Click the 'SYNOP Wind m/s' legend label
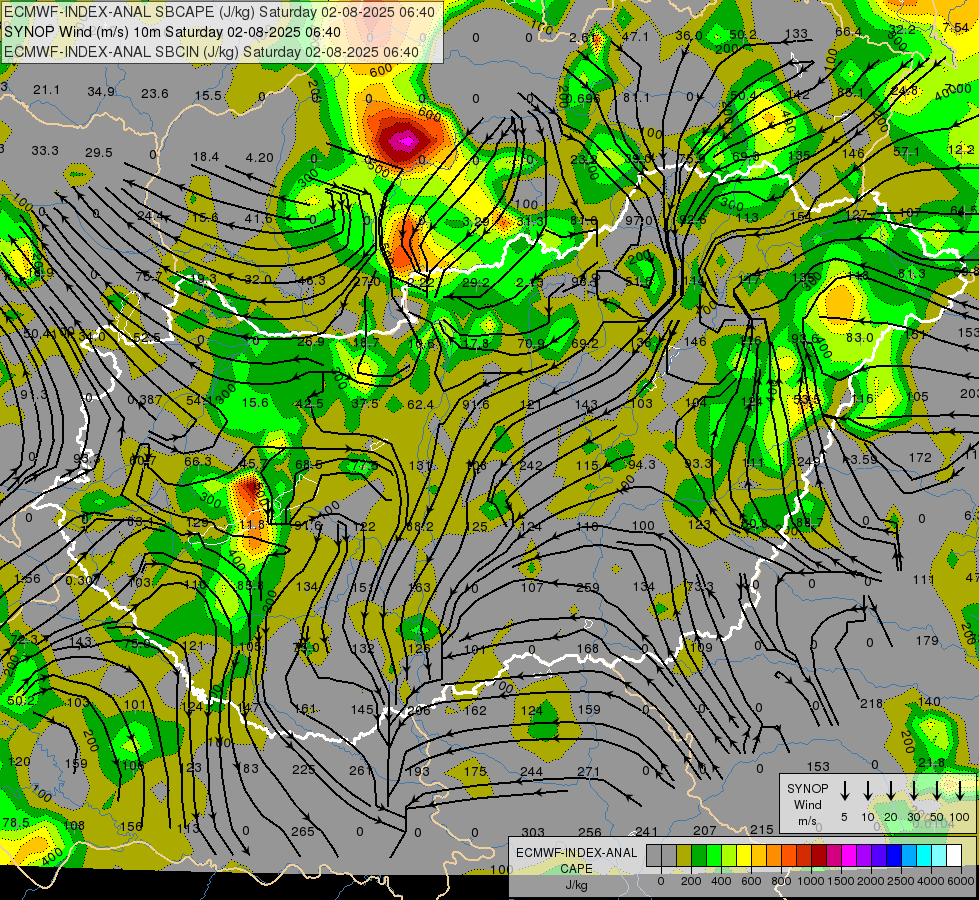This screenshot has width=979, height=900. pos(807,805)
